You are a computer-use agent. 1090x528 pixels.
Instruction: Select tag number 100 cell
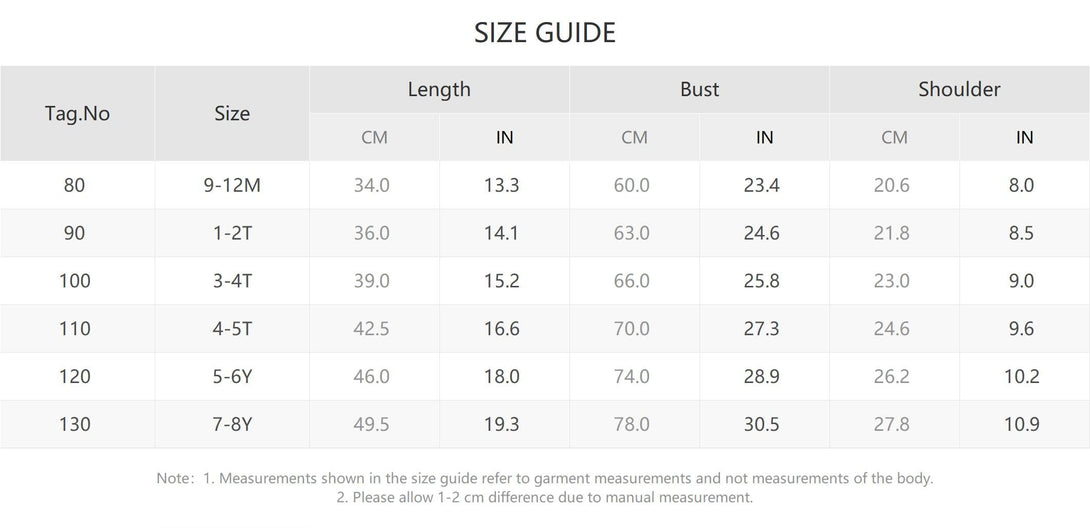coord(75,281)
